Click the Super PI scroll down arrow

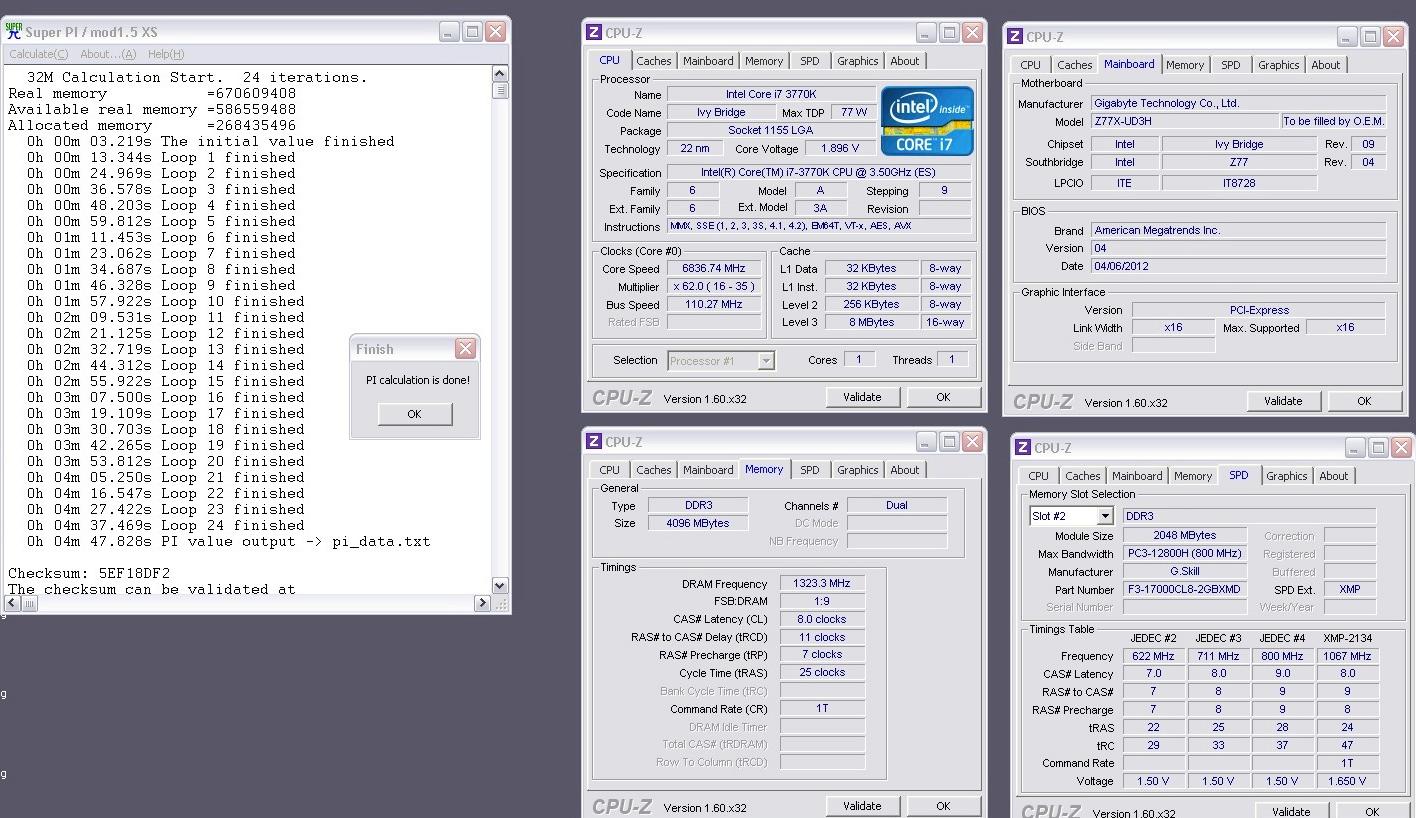coord(500,586)
